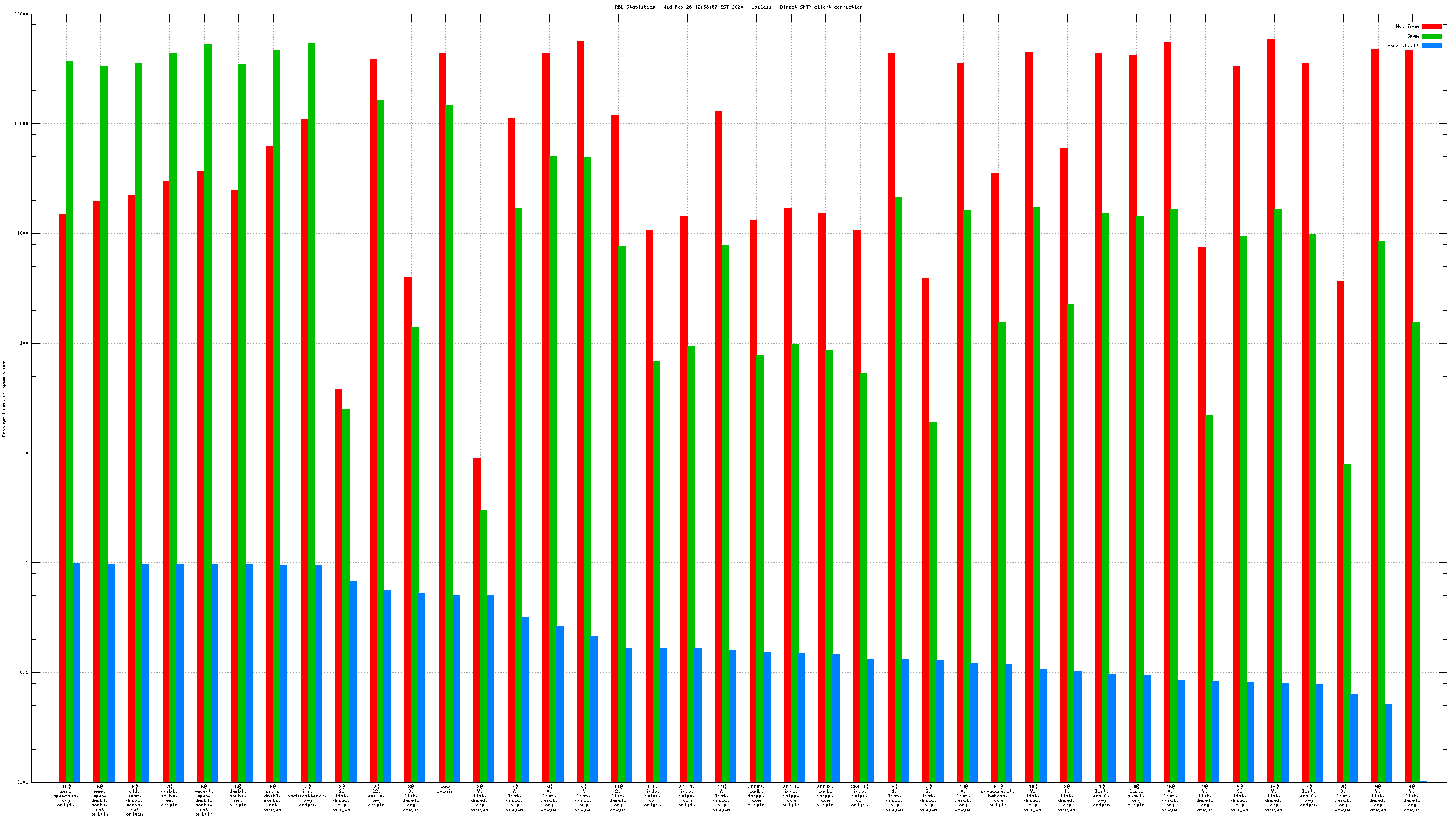This screenshot has width=1456, height=819.
Task: Click the RBL Statistics chart title
Action: (738, 7)
